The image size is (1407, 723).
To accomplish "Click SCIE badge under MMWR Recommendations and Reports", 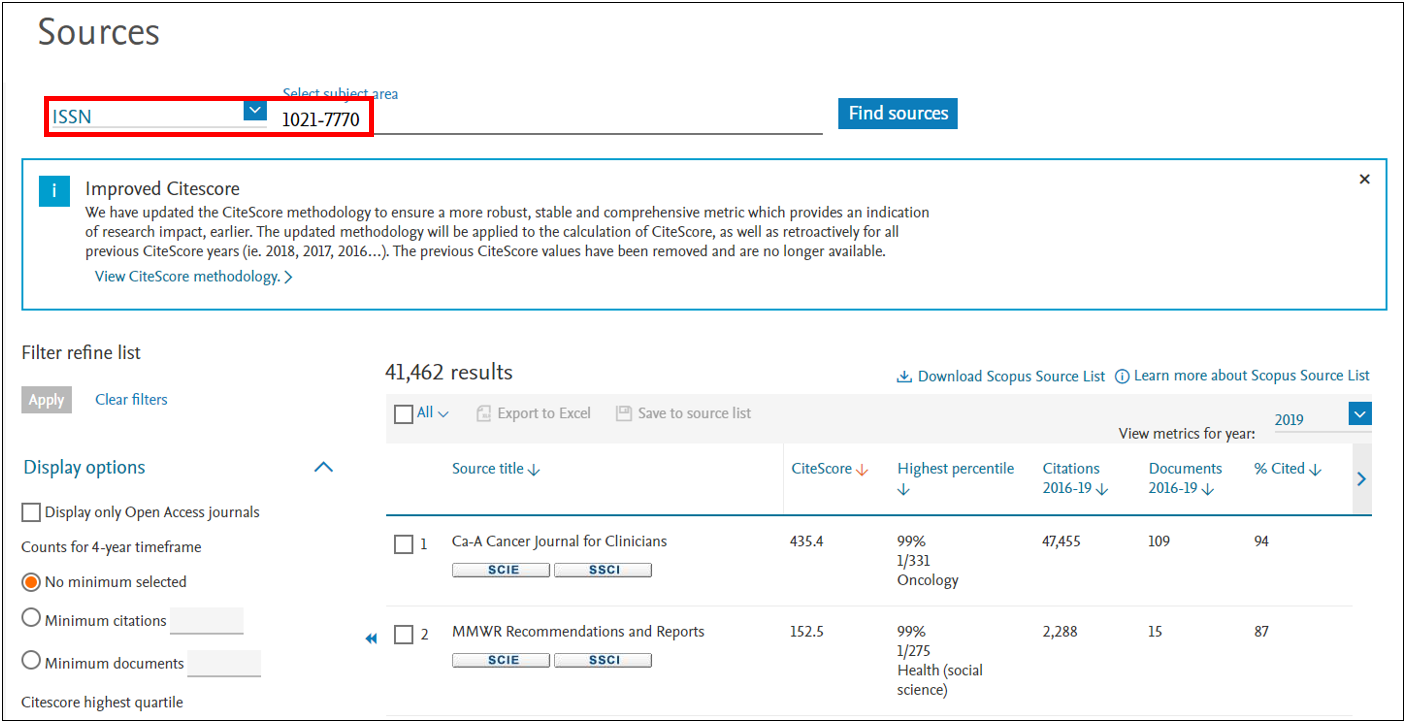I will coord(501,660).
